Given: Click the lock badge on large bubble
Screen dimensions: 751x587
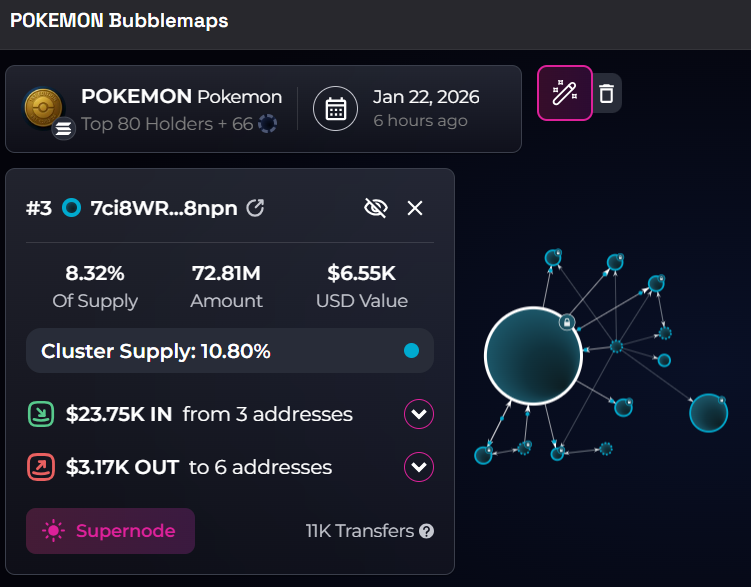Looking at the screenshot, I should click(567, 322).
